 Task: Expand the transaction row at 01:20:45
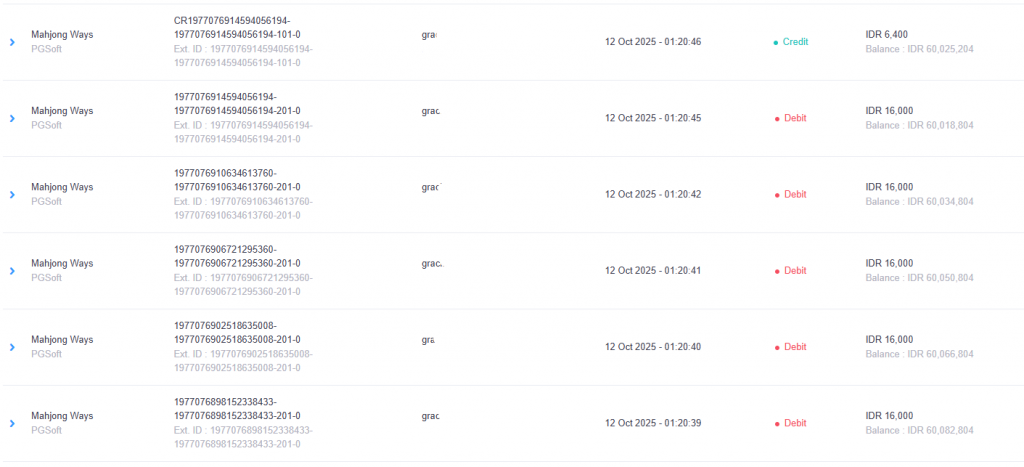[12, 118]
